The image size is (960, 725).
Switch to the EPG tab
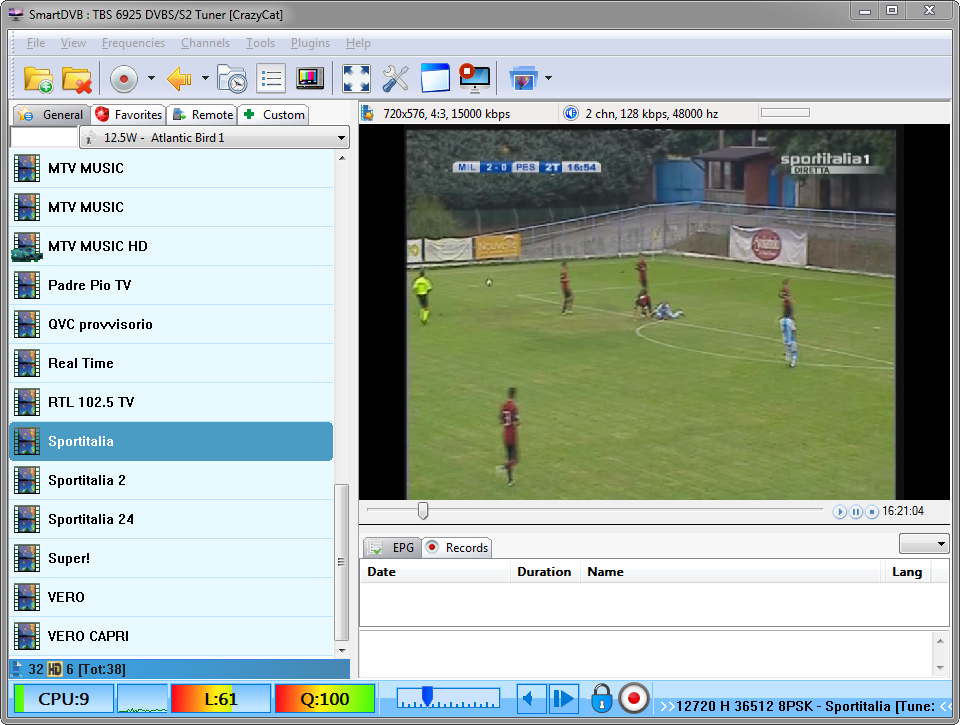392,547
